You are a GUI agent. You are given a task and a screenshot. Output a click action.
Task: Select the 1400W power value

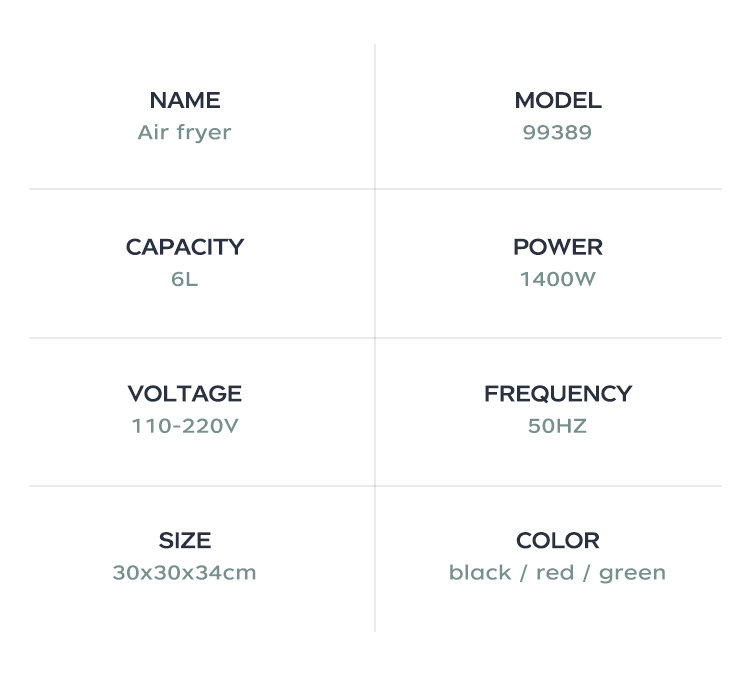(x=557, y=279)
